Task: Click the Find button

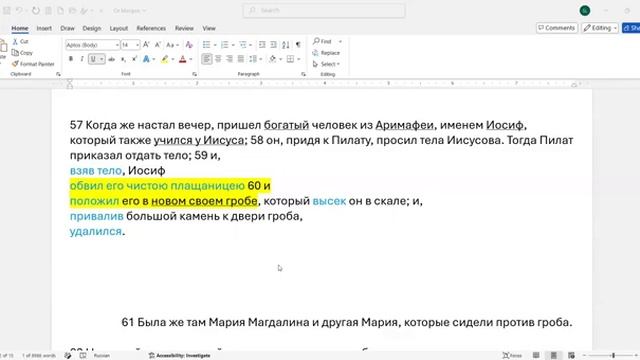Action: 322,42
